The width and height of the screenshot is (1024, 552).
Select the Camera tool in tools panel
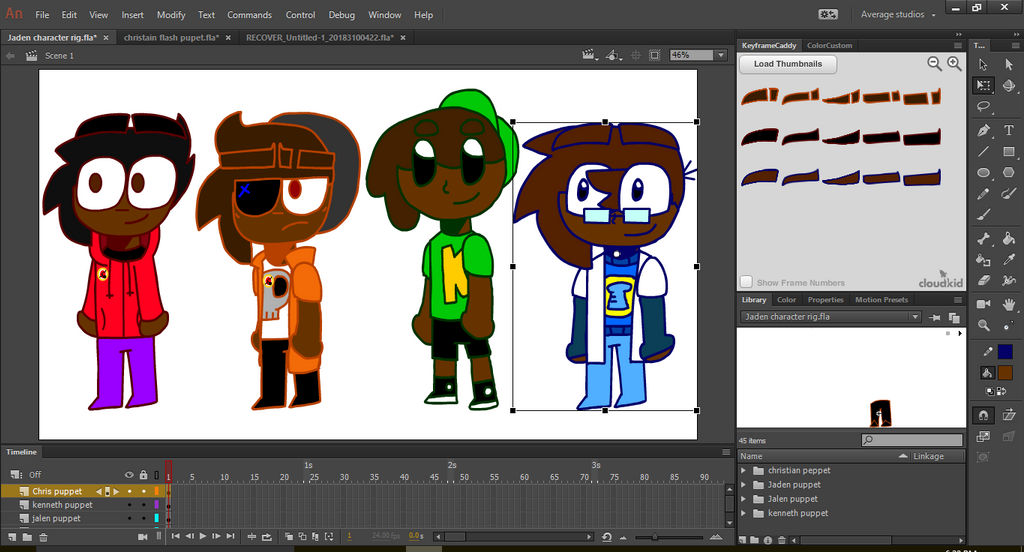point(983,304)
